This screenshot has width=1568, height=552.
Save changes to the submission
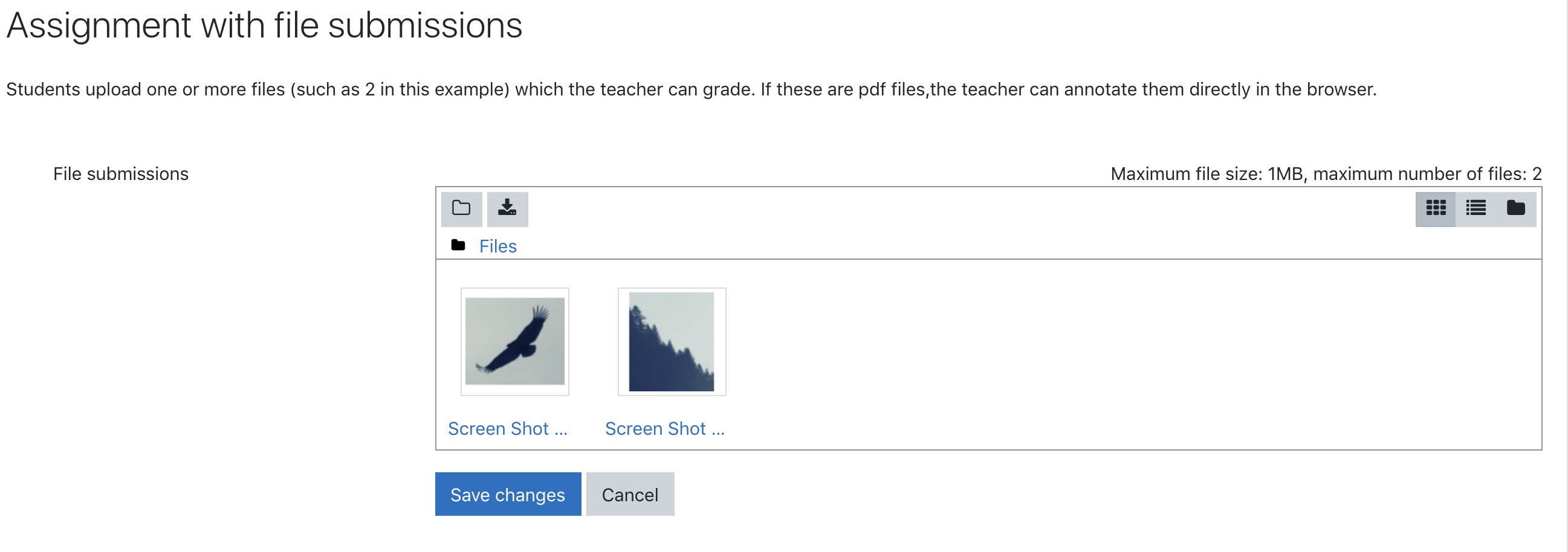[x=508, y=494]
